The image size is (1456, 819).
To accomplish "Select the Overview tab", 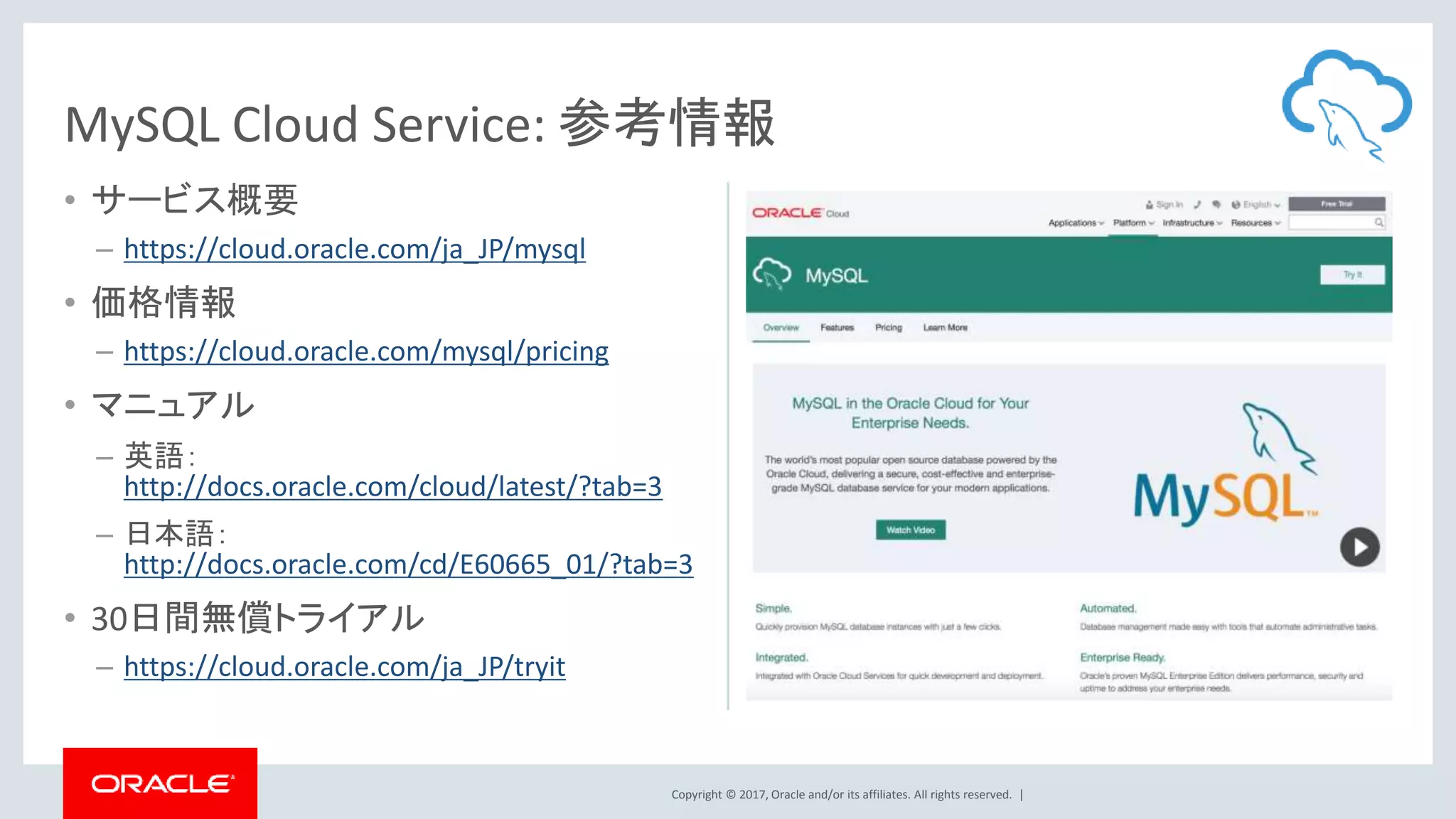I will [781, 328].
